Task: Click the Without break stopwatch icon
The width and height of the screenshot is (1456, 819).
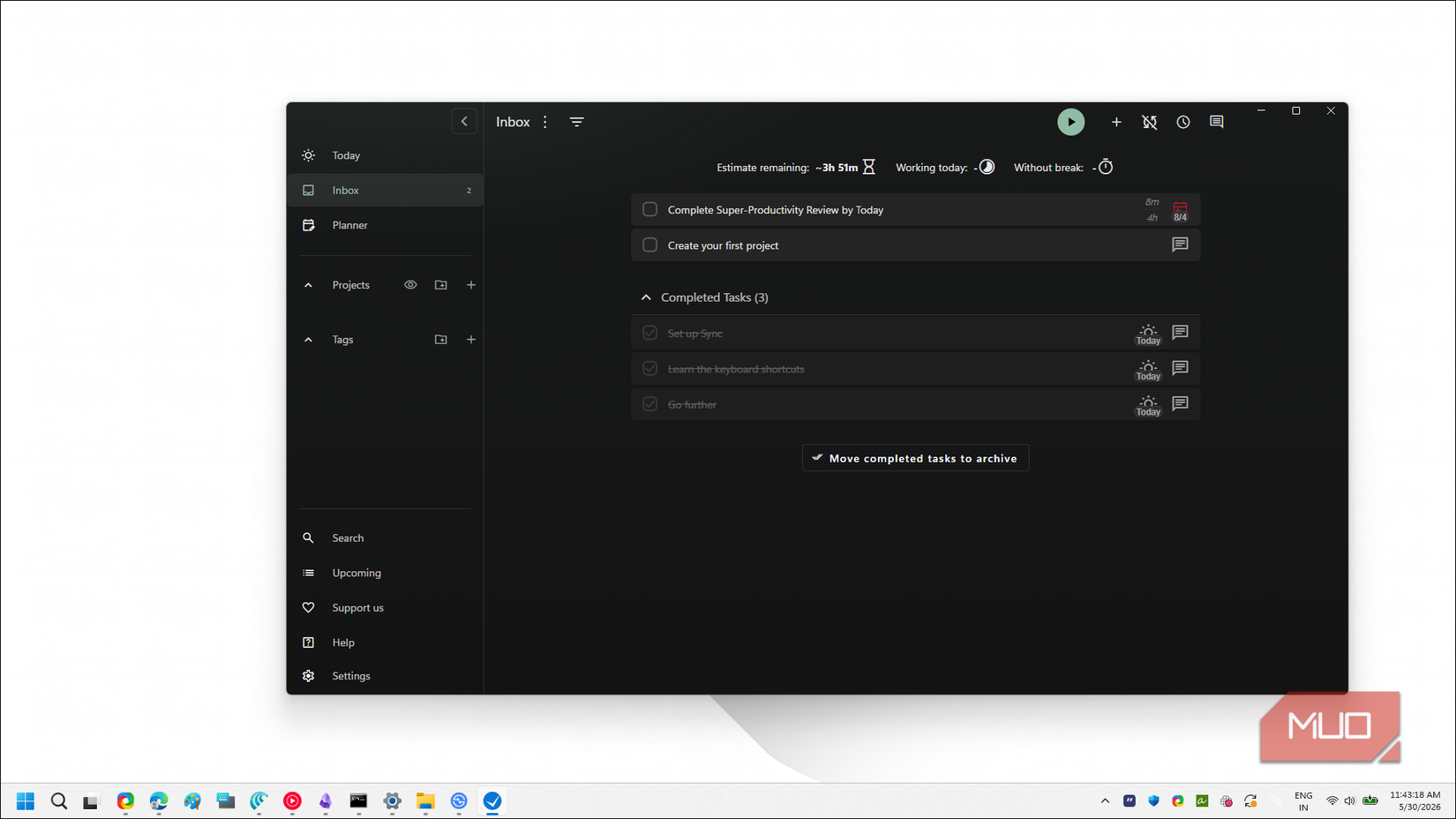Action: point(1106,167)
